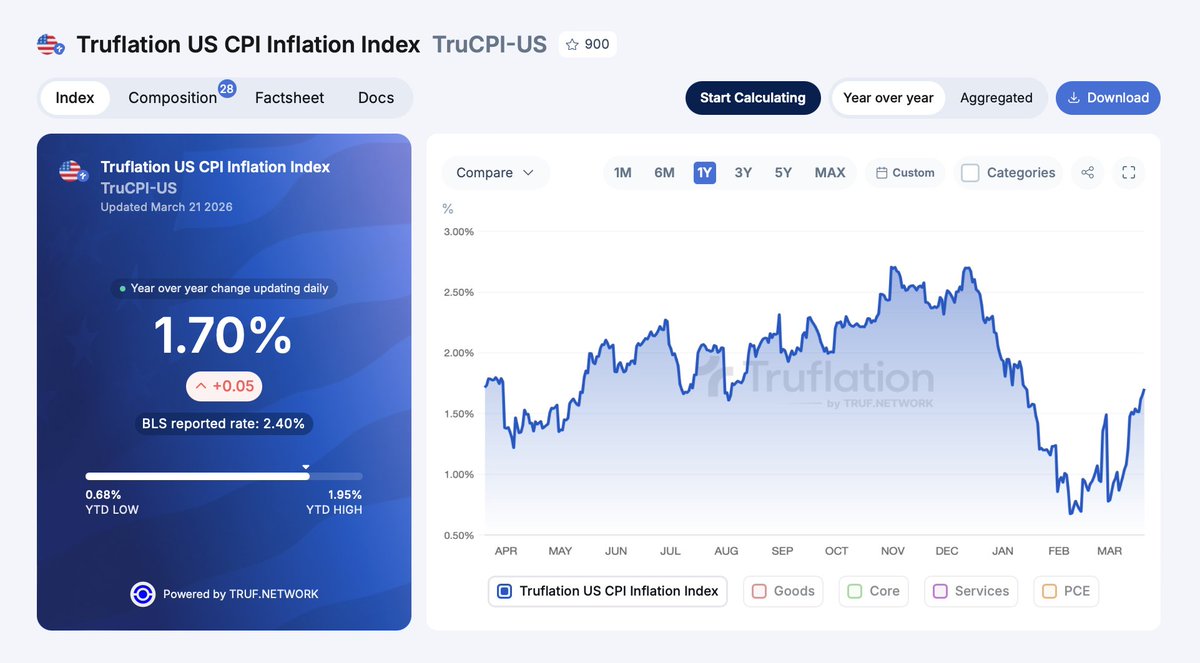Viewport: 1200px width, 663px height.
Task: Choose the MAX time range
Action: [x=830, y=173]
